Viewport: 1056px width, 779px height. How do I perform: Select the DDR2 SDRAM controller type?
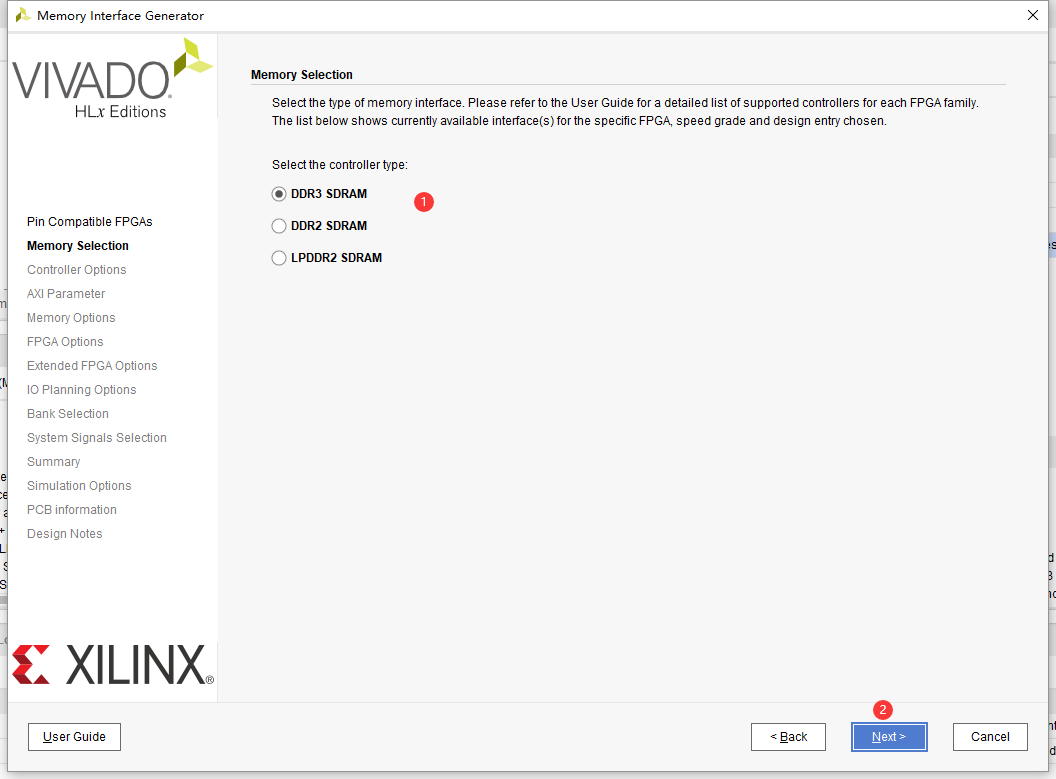(x=278, y=226)
